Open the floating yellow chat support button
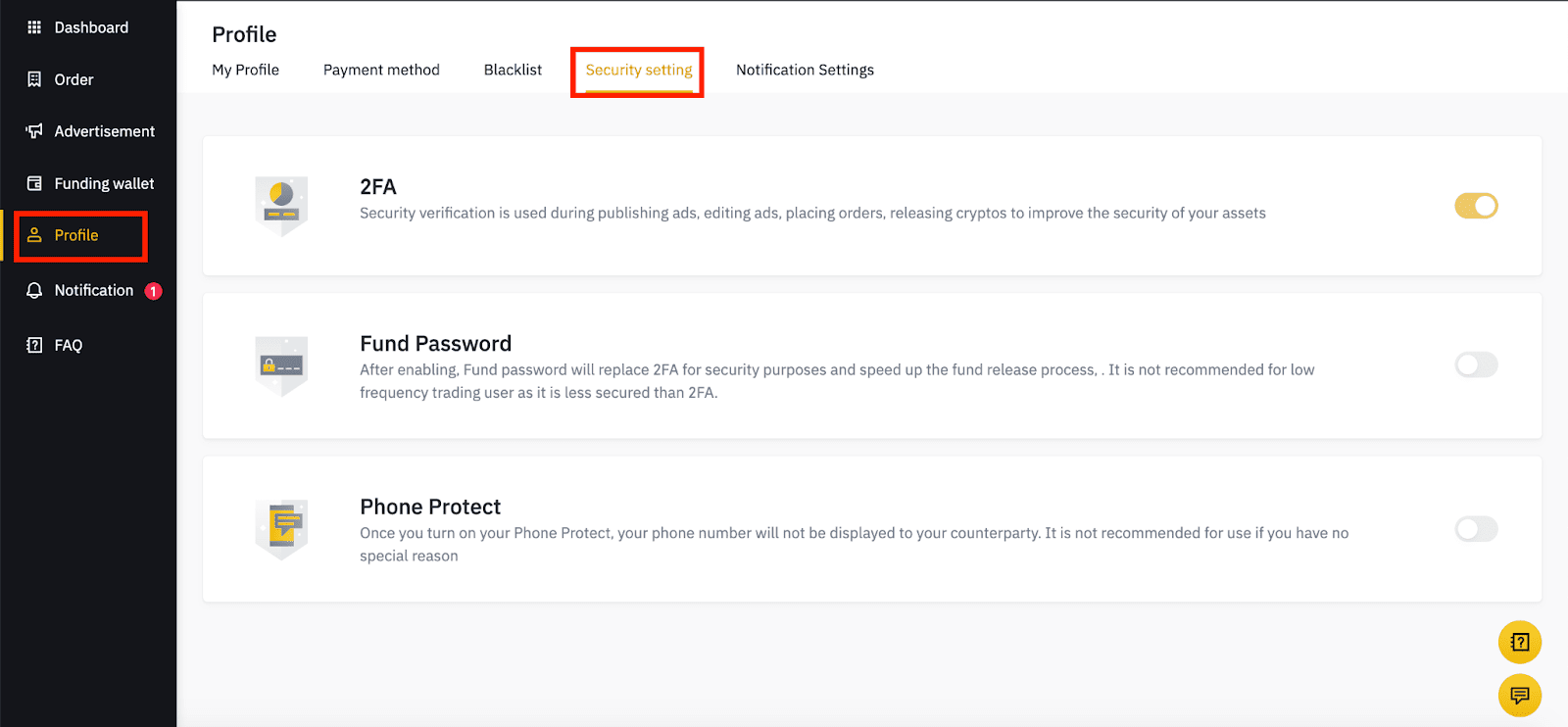 tap(1520, 696)
